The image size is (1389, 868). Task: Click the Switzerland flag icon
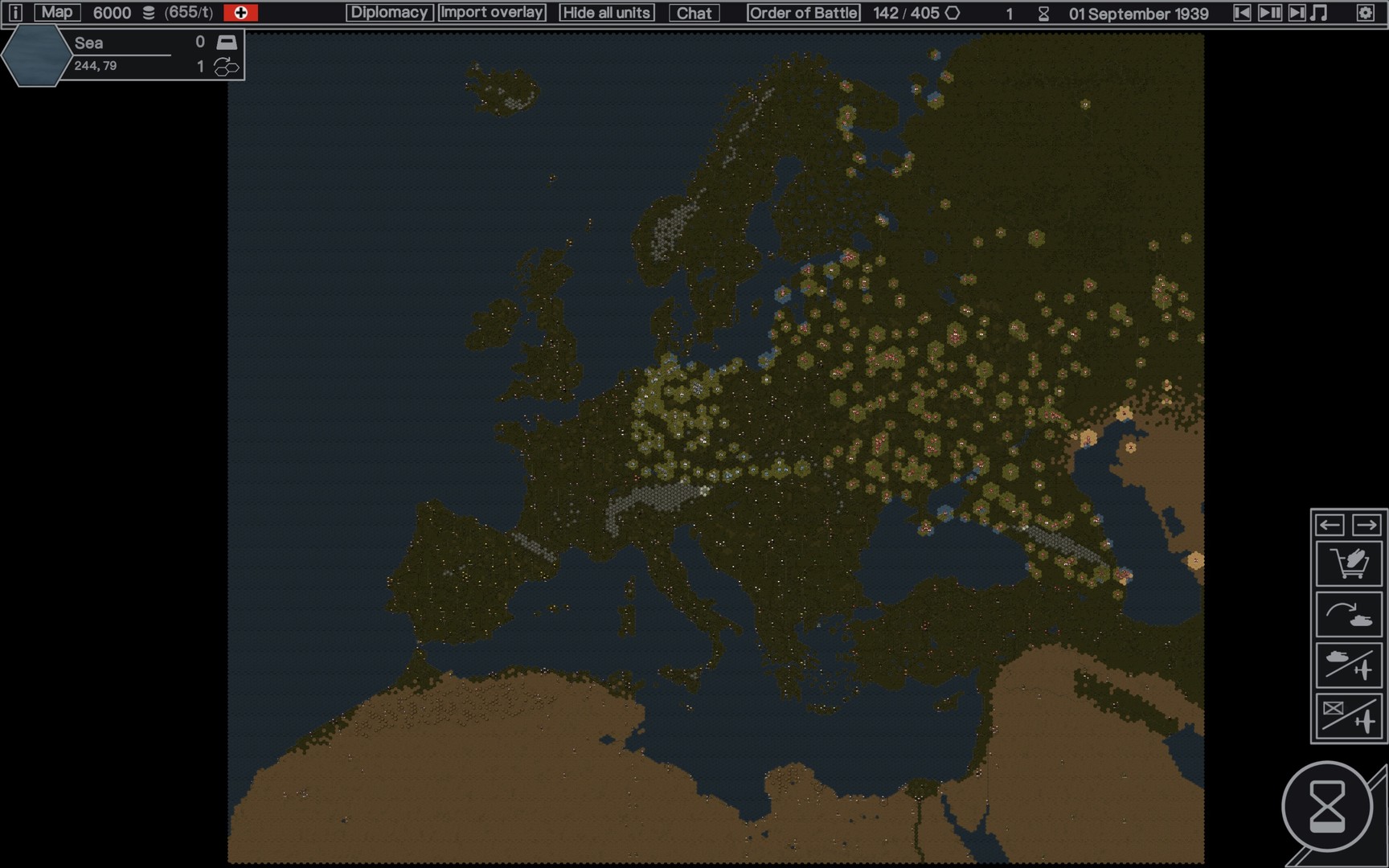pos(240,13)
